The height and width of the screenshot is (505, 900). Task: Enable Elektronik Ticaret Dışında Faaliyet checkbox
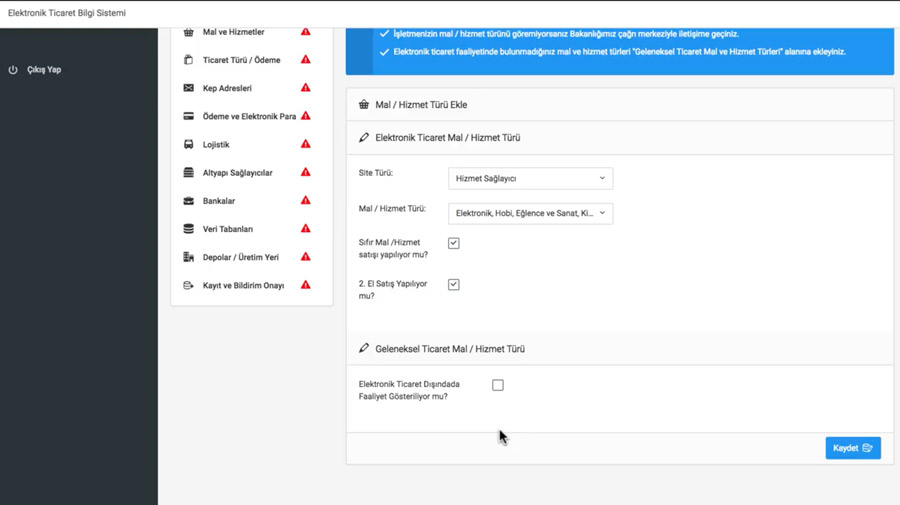coord(498,385)
